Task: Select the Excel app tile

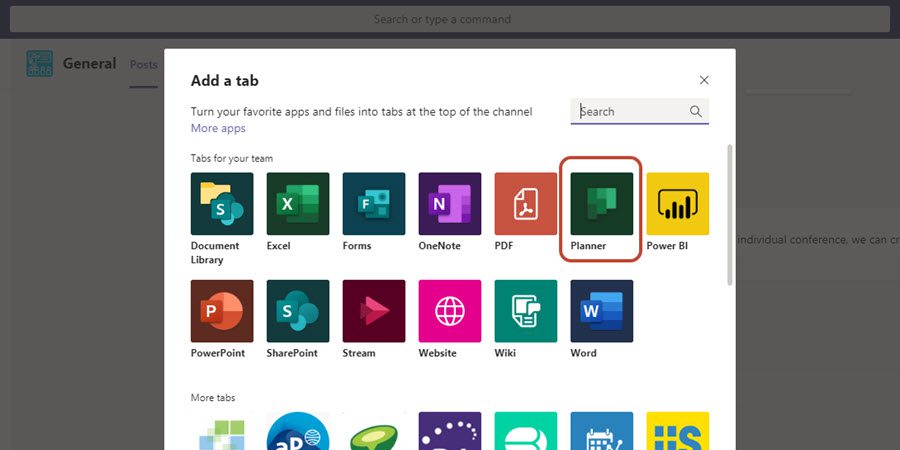Action: point(298,204)
